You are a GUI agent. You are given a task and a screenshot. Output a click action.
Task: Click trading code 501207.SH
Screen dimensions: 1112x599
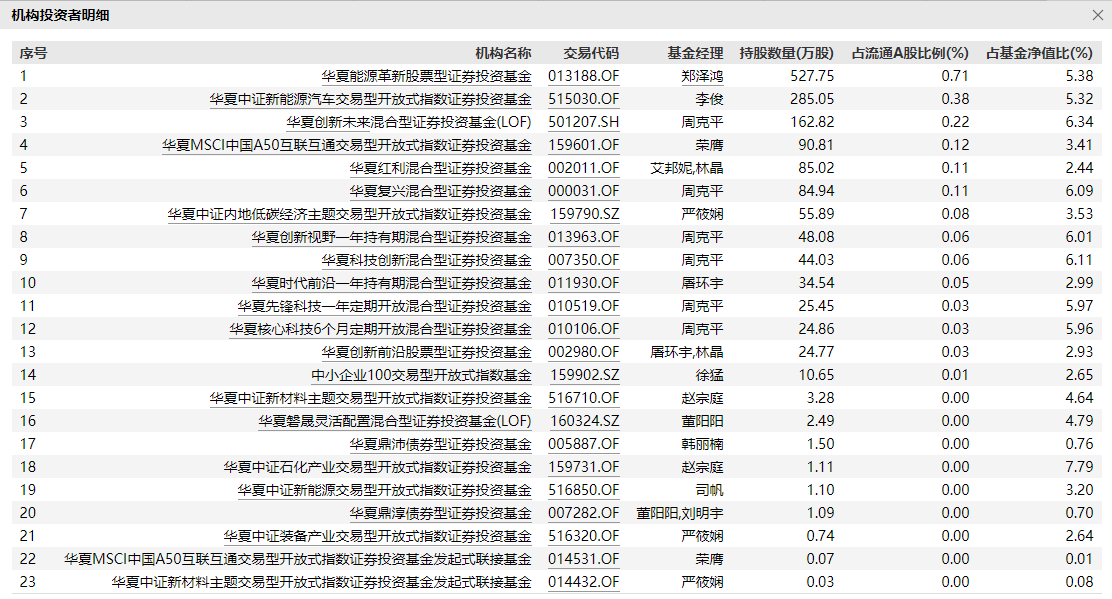tap(584, 122)
